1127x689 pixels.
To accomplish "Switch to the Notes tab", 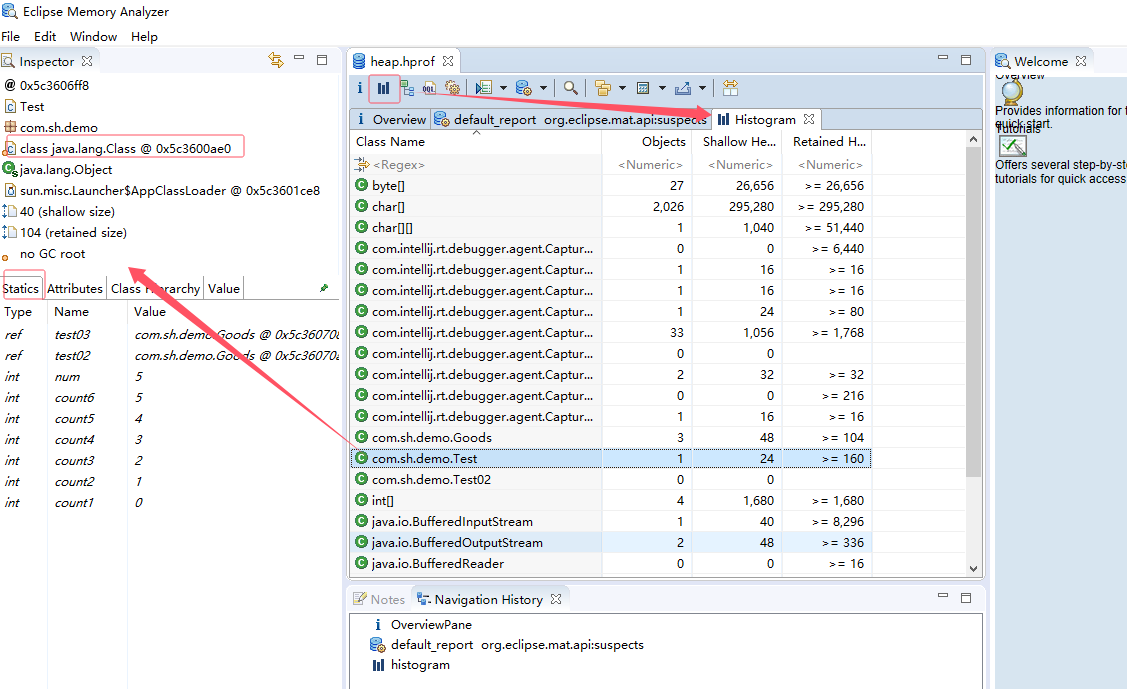I will coord(380,599).
